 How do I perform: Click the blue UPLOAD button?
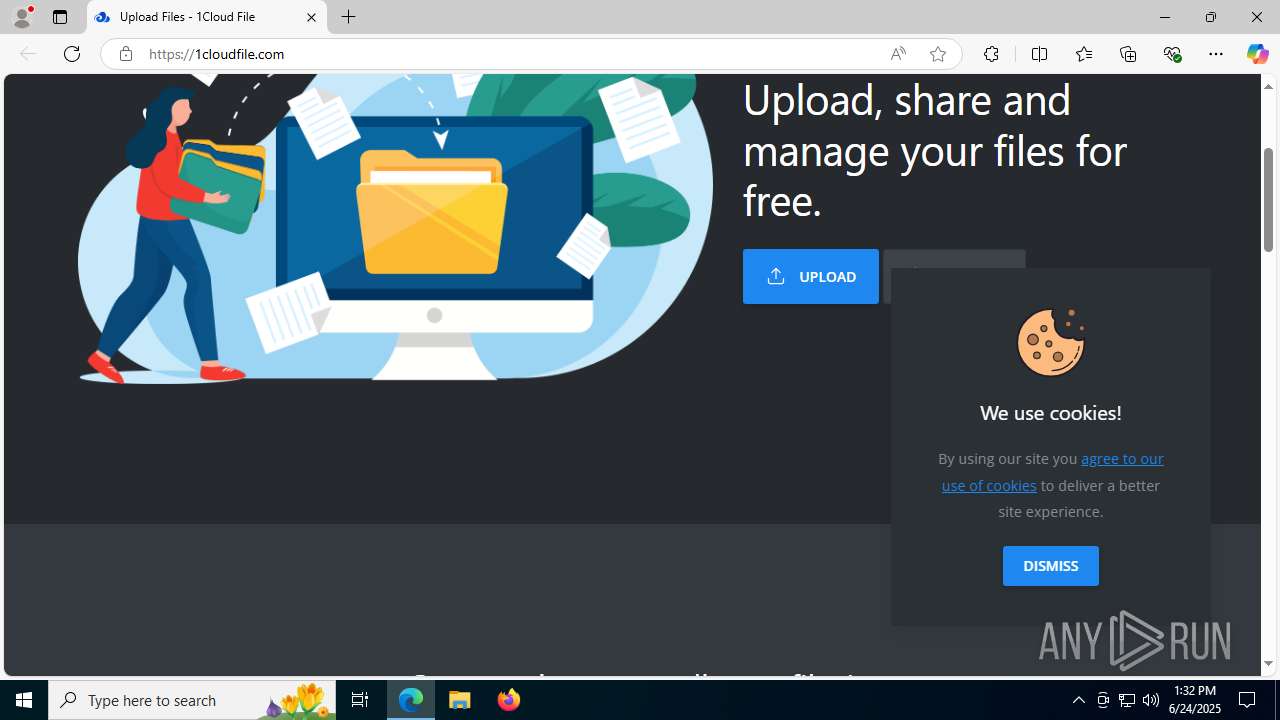810,276
